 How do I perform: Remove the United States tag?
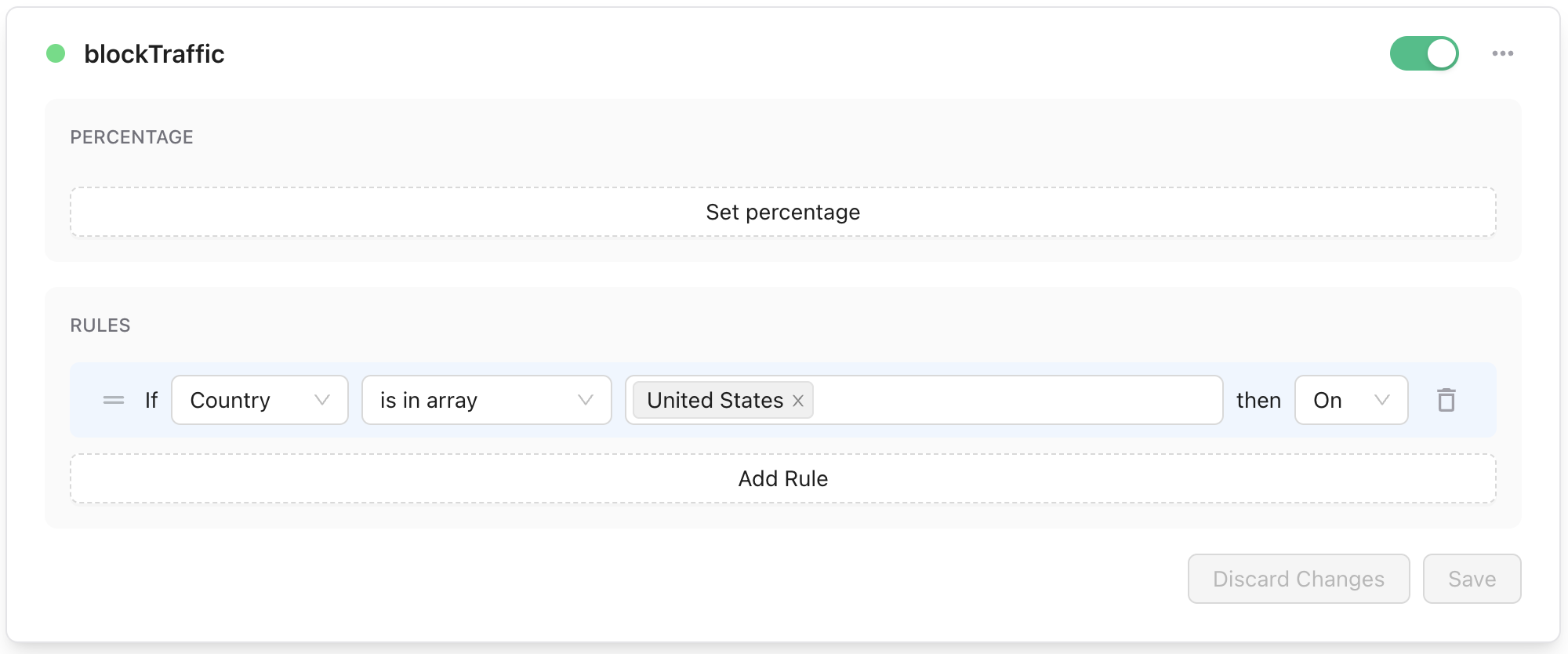pyautogui.click(x=798, y=401)
